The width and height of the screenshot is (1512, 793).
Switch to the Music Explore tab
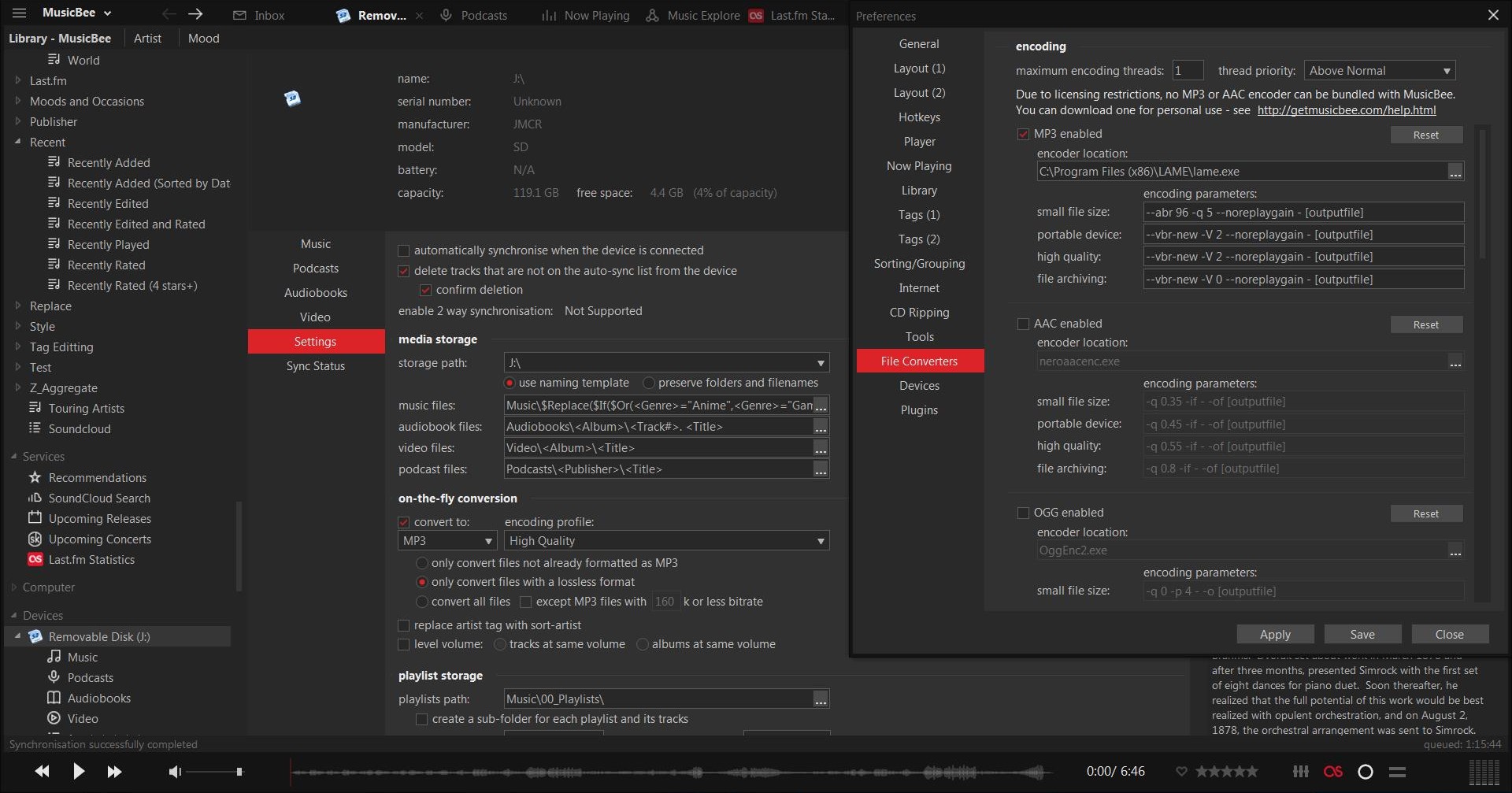click(x=693, y=15)
